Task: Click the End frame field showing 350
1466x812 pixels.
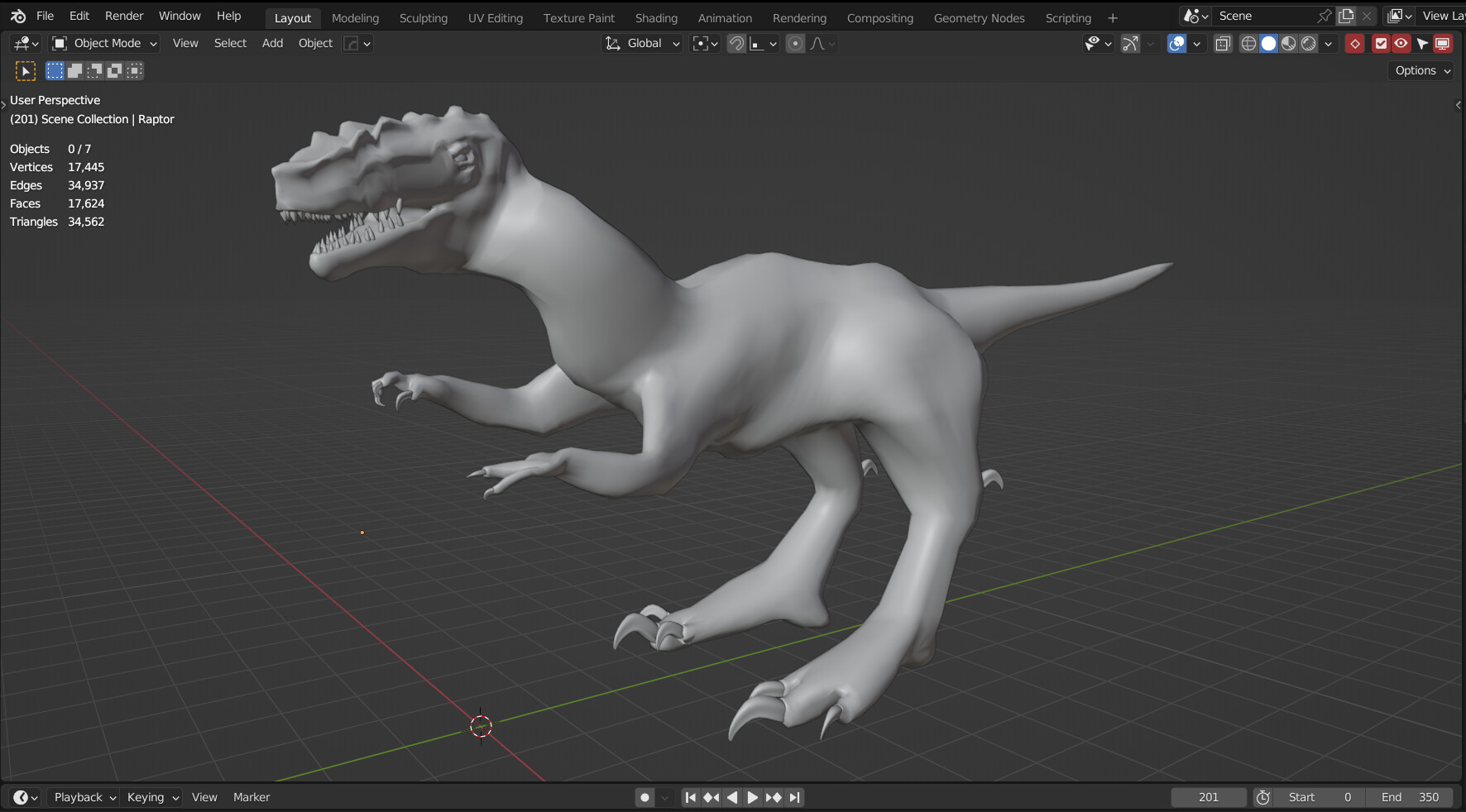Action: [1409, 796]
